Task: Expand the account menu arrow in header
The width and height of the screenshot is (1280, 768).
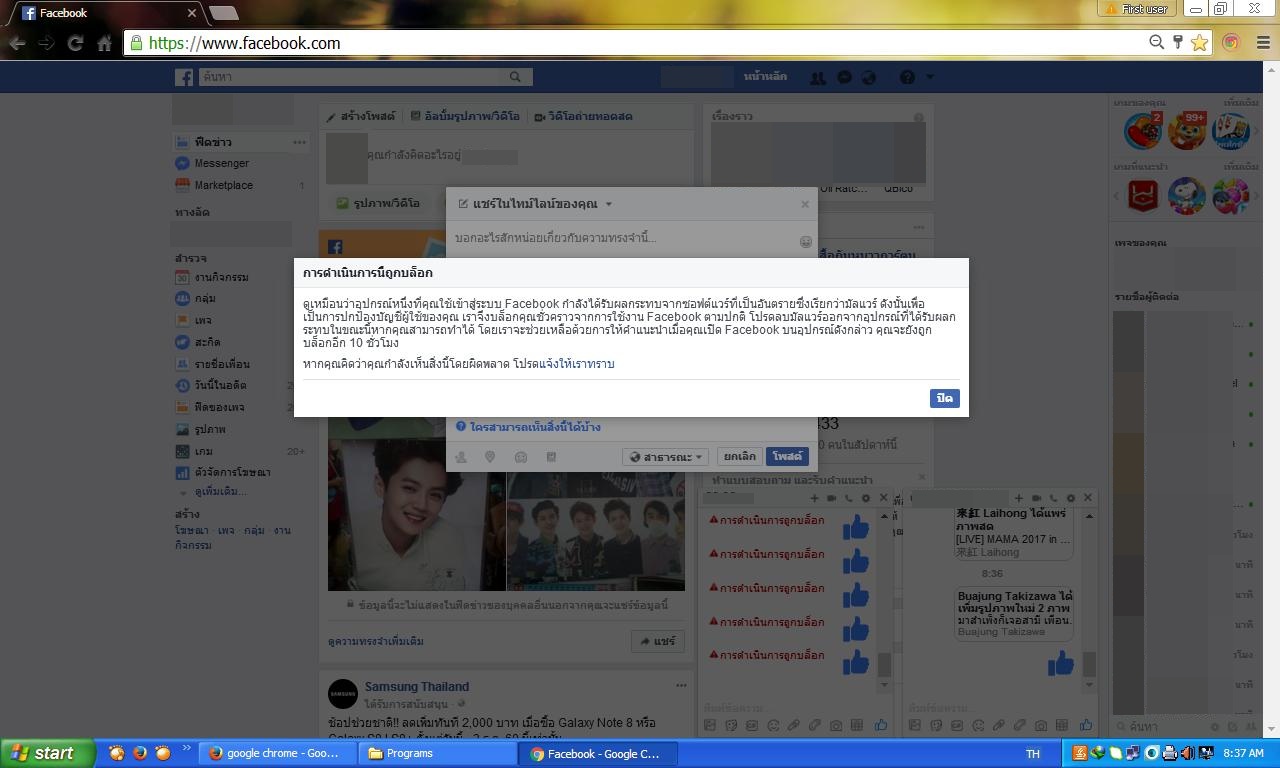Action: (x=930, y=77)
